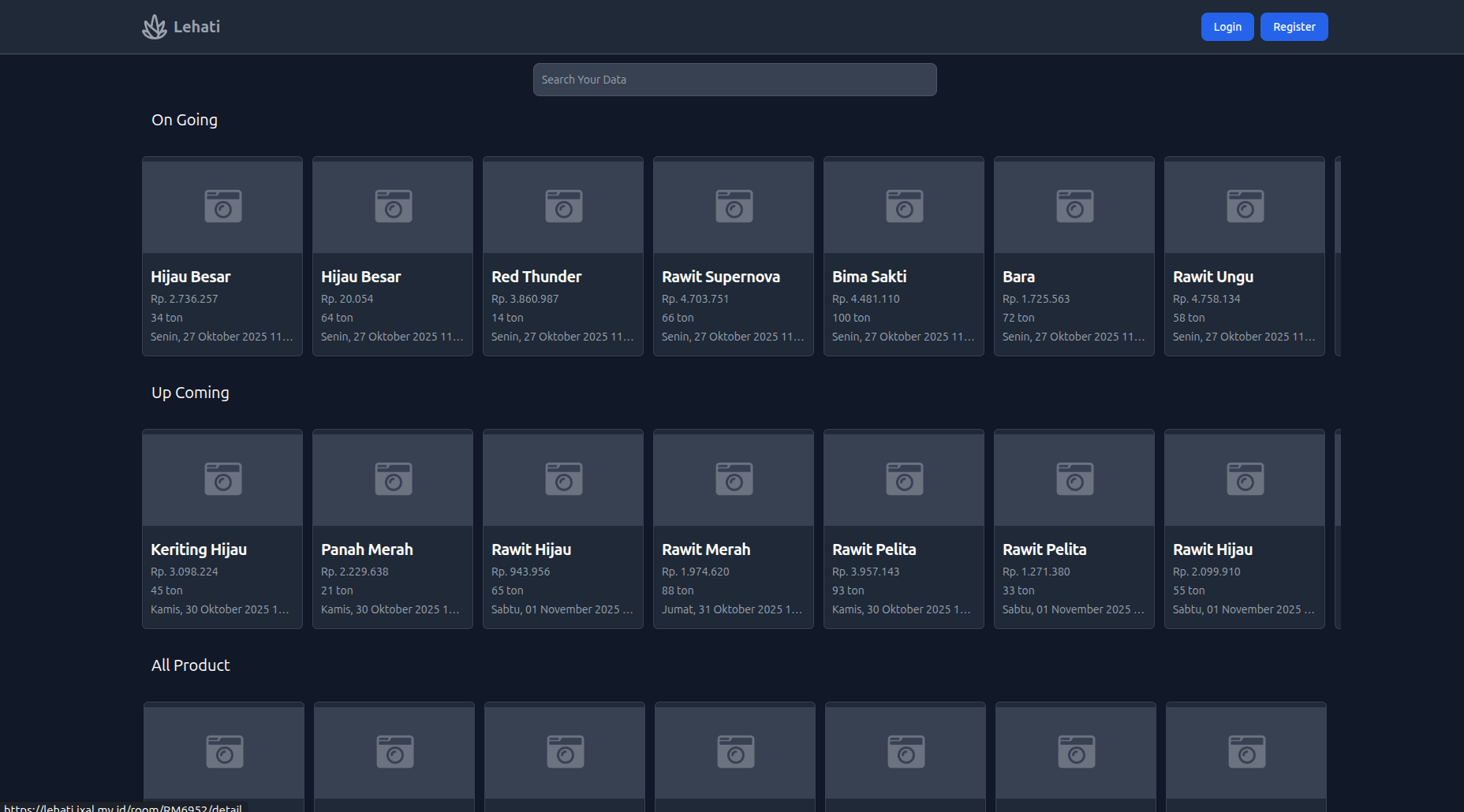Click the Lehati brand name text
This screenshot has height=812, width=1464.
[x=196, y=27]
